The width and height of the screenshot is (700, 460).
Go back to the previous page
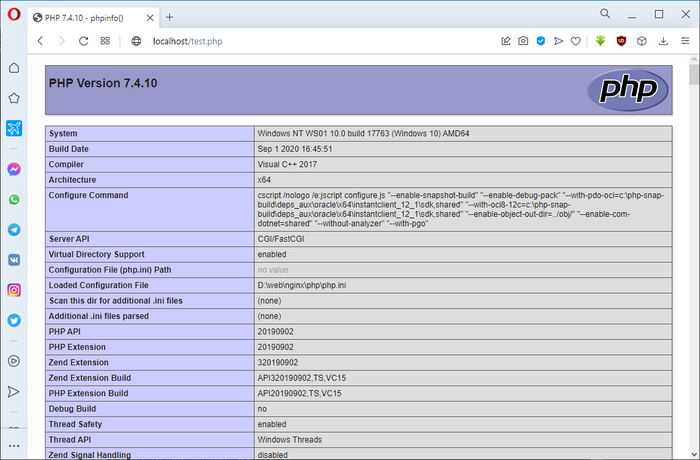40,41
